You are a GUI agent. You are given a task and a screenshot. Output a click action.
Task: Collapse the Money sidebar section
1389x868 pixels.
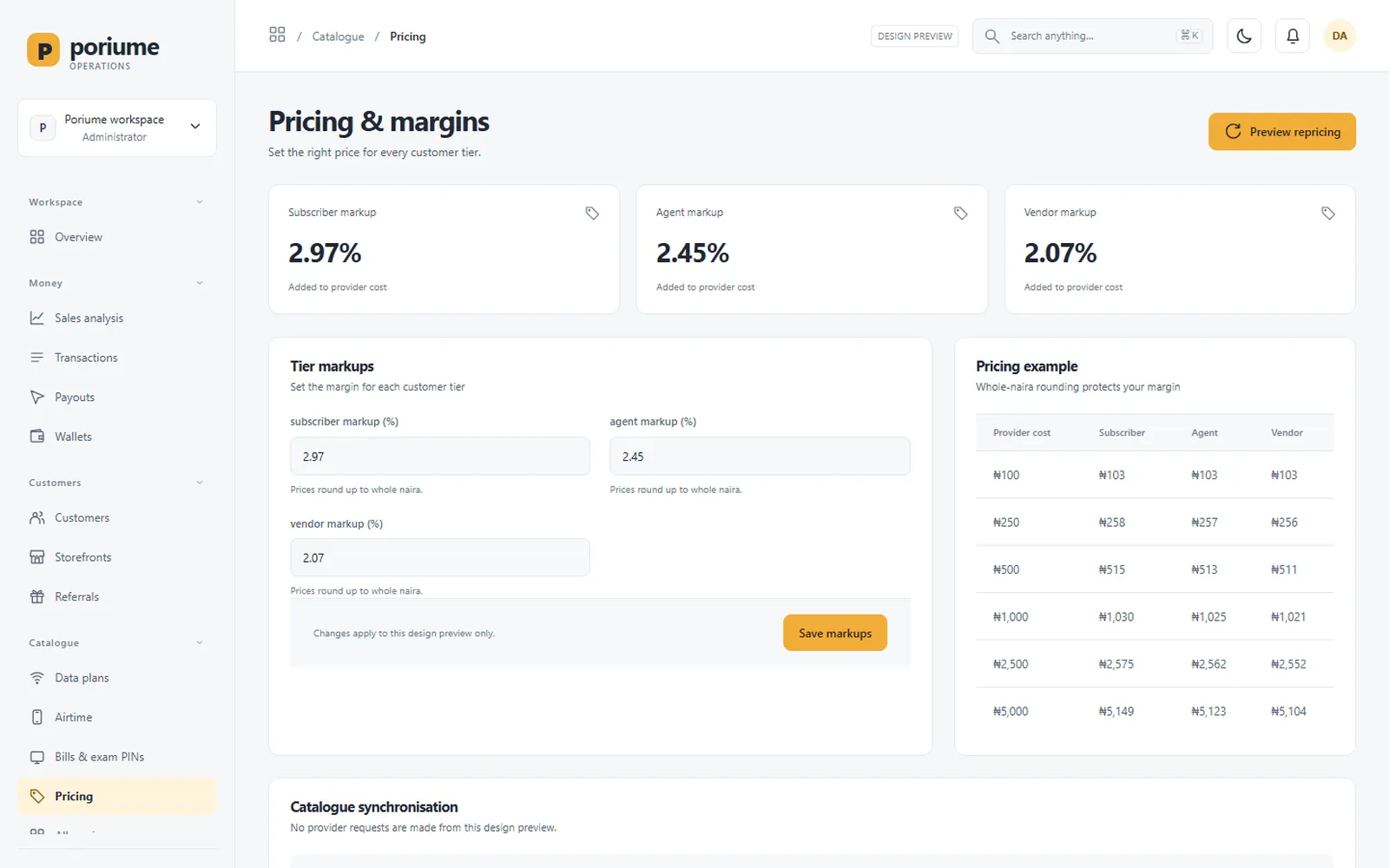point(200,283)
